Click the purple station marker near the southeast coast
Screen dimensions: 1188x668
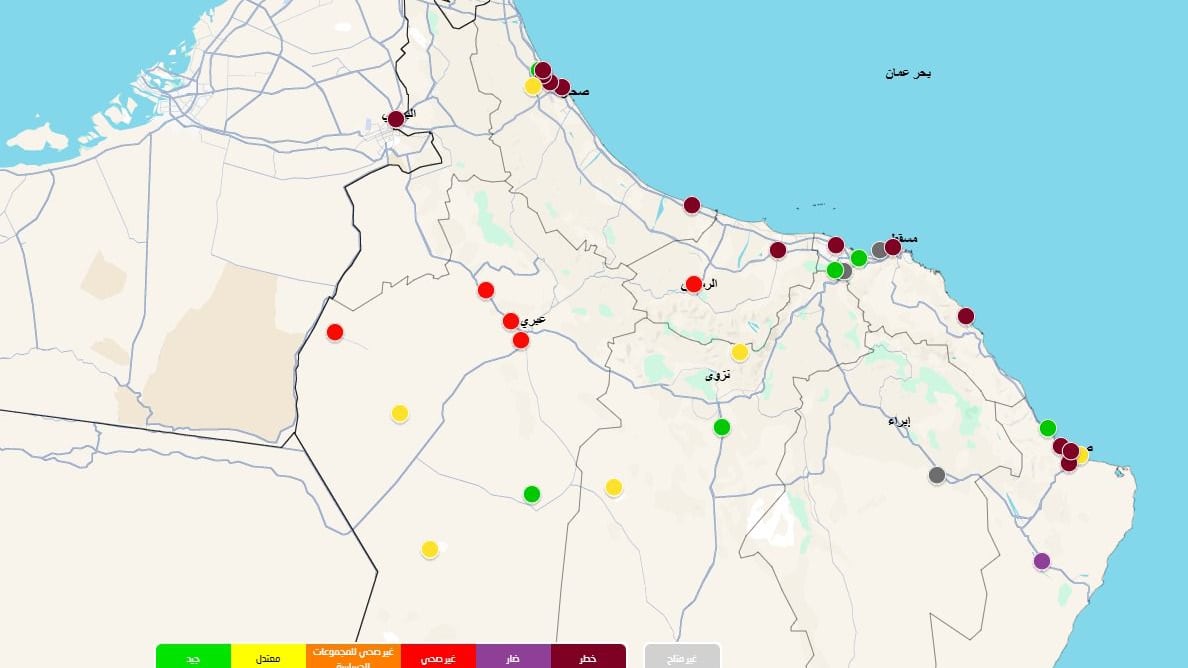tap(1042, 561)
